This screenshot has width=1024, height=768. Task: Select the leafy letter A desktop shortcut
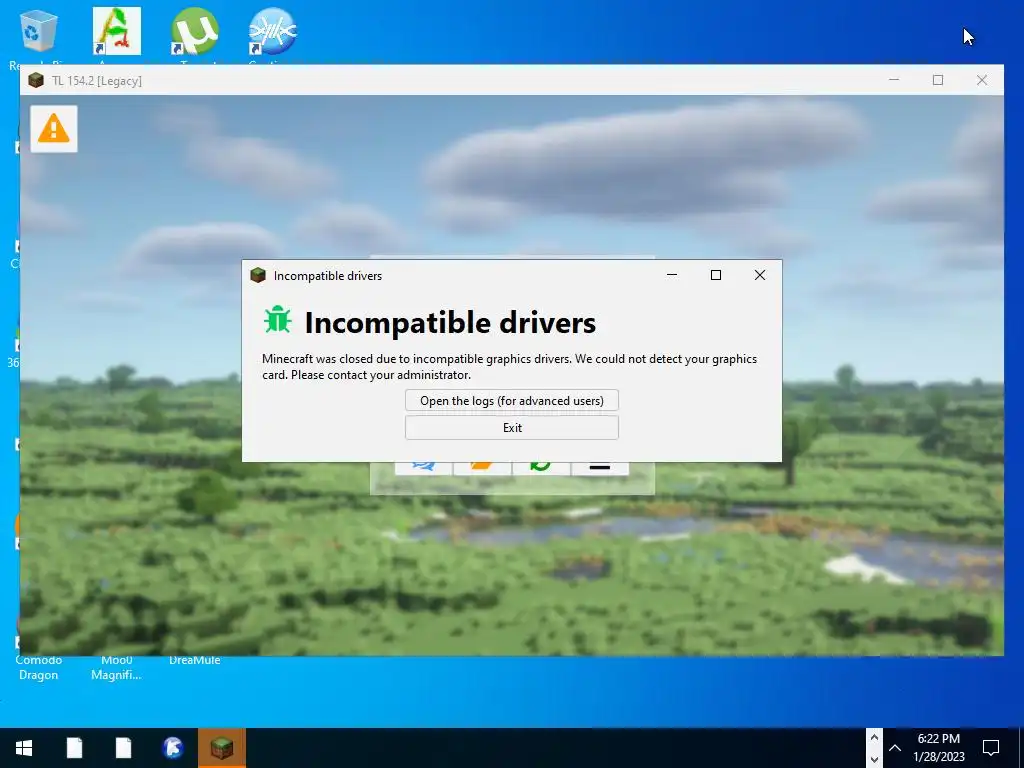pos(117,31)
